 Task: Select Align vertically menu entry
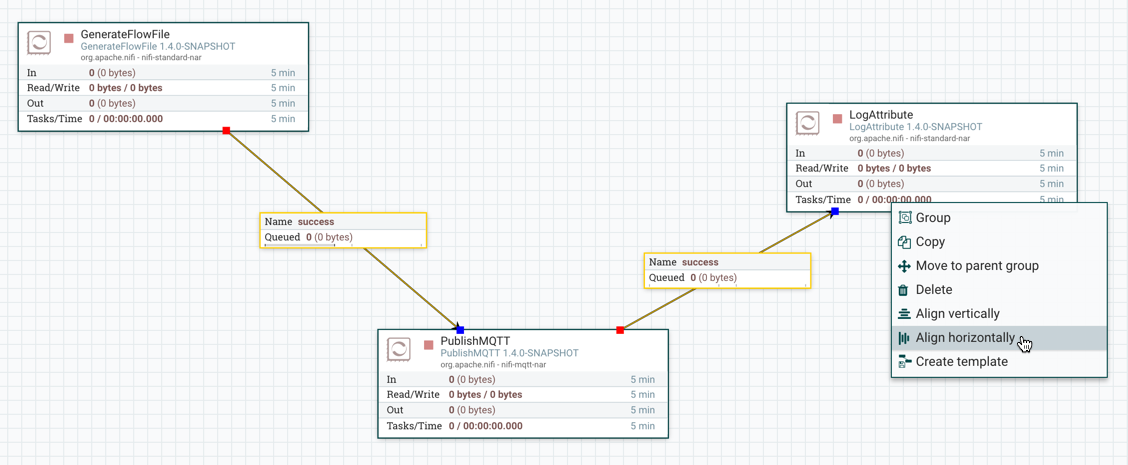[x=957, y=314]
